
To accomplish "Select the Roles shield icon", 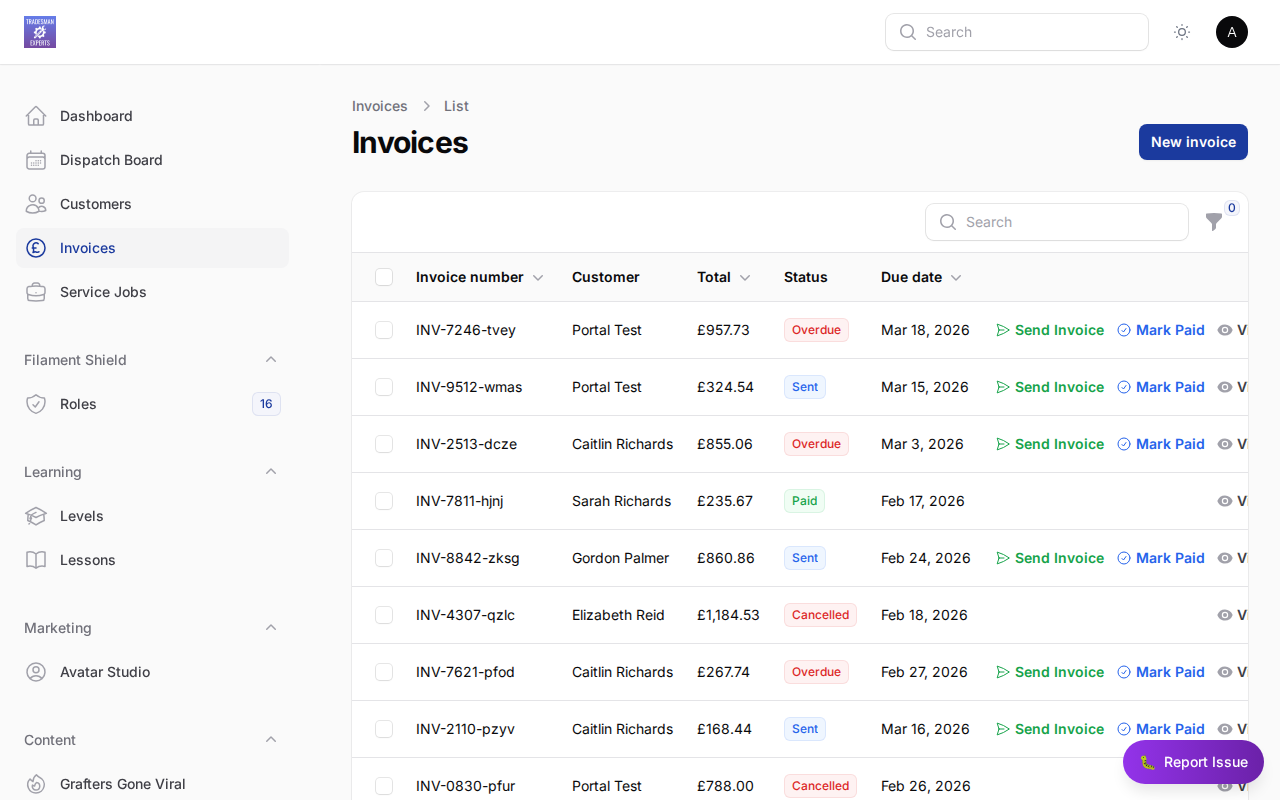I will point(36,404).
